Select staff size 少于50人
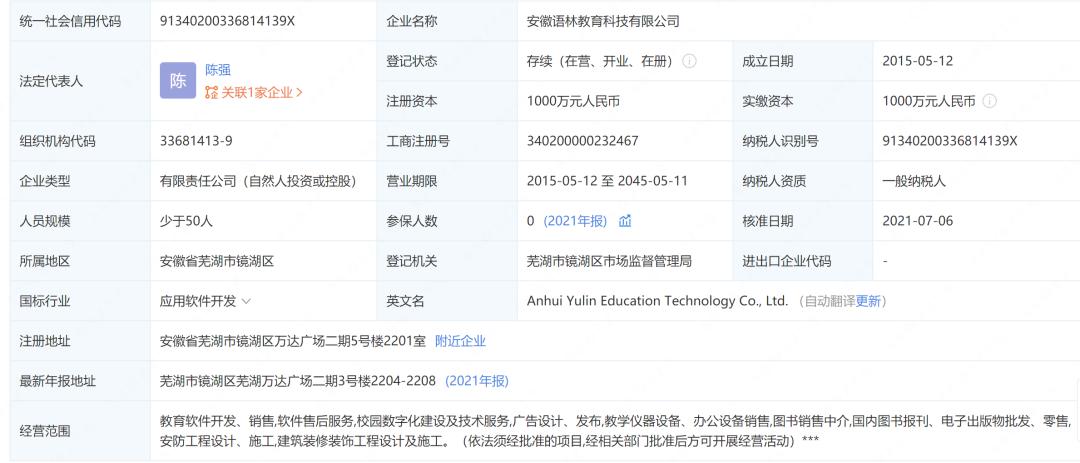The height and width of the screenshot is (463, 1080). coord(186,221)
